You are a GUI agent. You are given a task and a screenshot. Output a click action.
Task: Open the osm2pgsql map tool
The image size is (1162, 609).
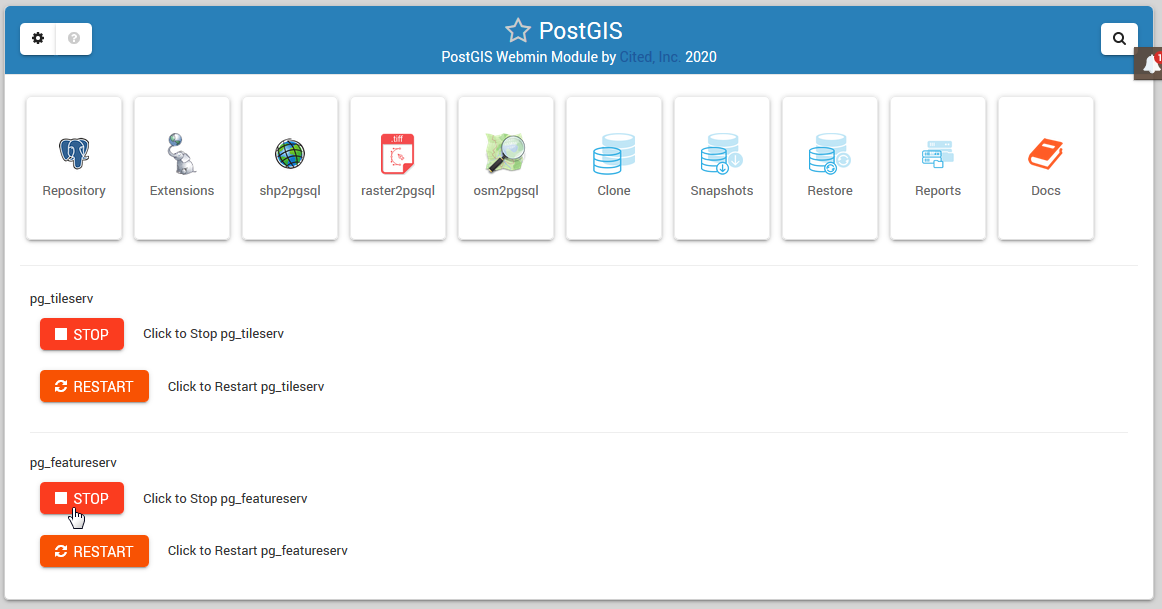click(506, 155)
